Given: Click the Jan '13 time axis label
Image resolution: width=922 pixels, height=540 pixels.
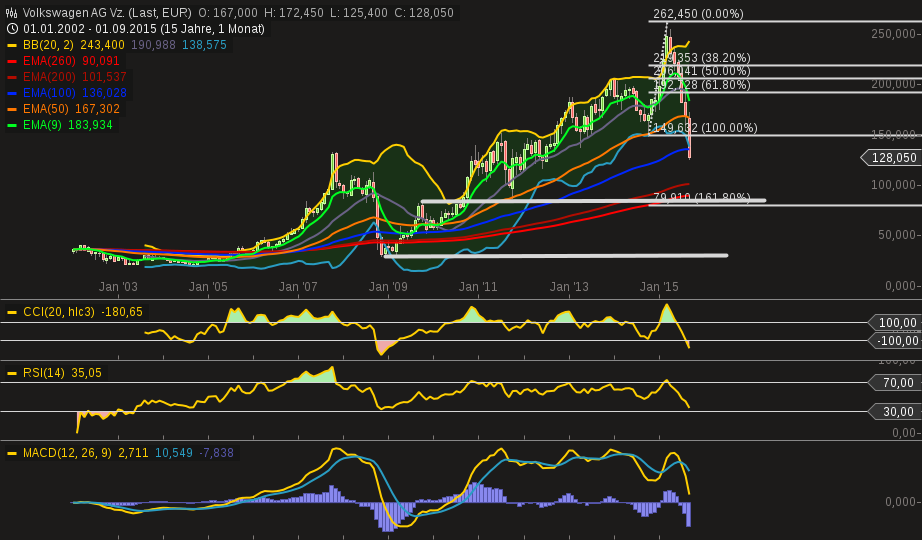Looking at the screenshot, I should [x=569, y=286].
